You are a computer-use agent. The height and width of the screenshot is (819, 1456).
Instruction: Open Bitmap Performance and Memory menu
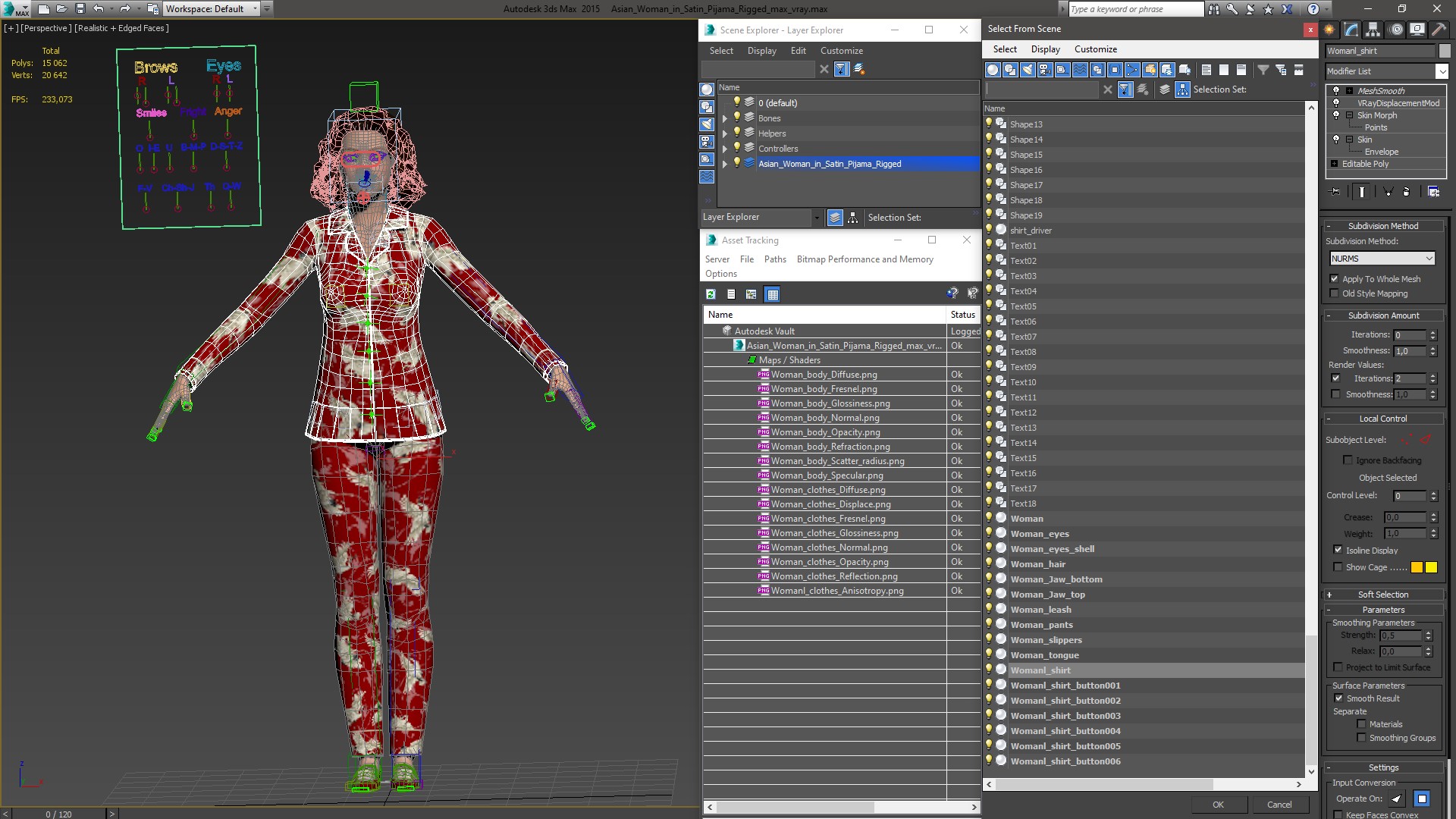864,259
